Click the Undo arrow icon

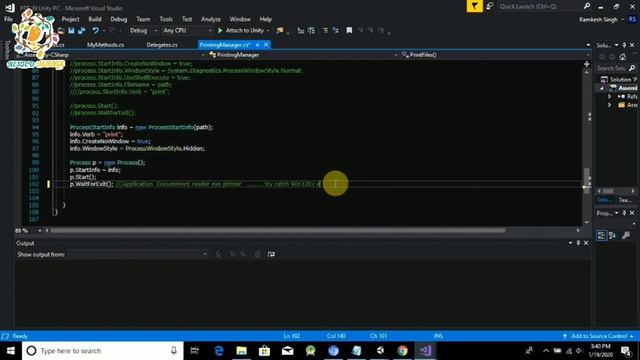pos(96,31)
